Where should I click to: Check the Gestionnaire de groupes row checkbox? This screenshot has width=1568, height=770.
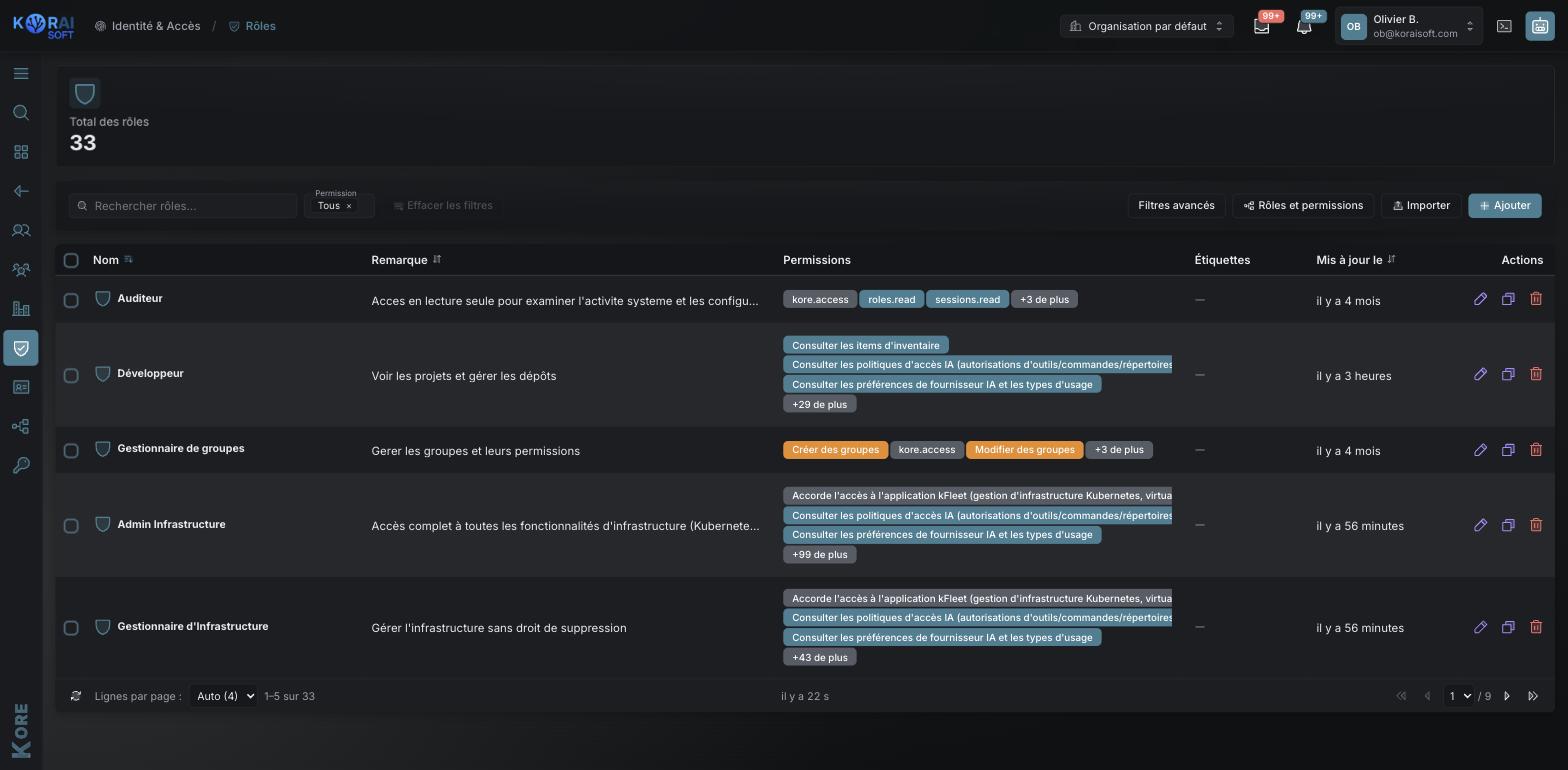tap(71, 451)
